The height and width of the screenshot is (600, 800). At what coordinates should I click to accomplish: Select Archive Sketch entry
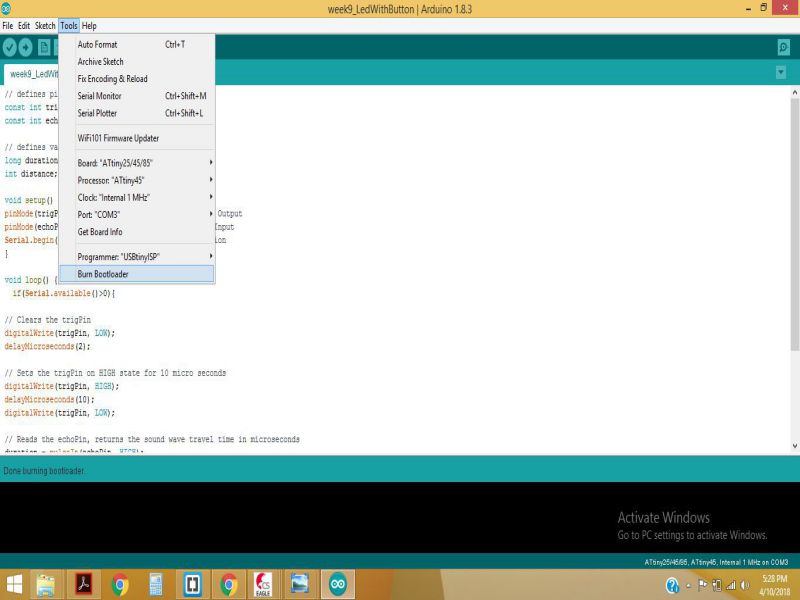137,62
